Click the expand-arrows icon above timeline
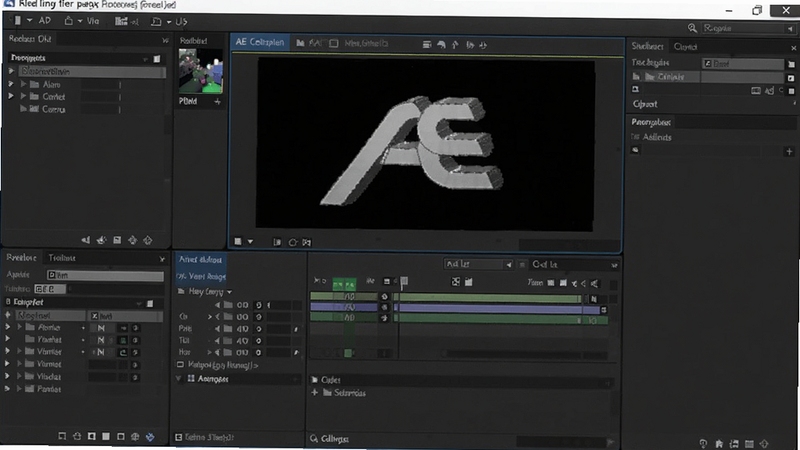The height and width of the screenshot is (450, 800). click(x=456, y=282)
